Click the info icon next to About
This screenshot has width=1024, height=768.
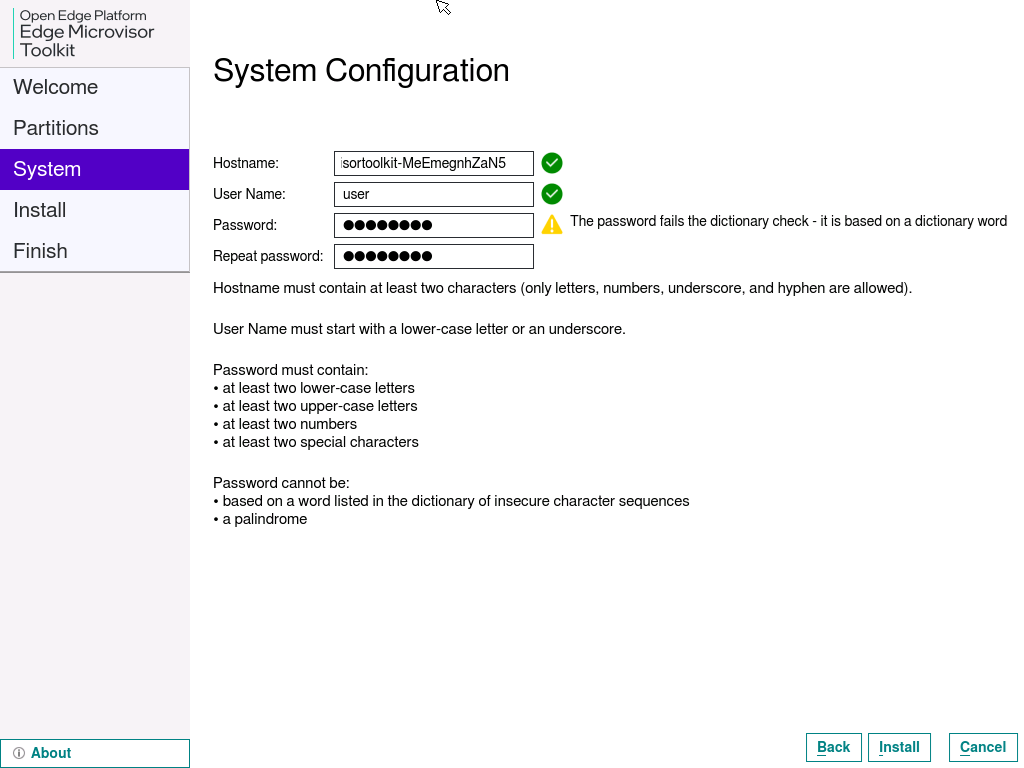click(18, 753)
